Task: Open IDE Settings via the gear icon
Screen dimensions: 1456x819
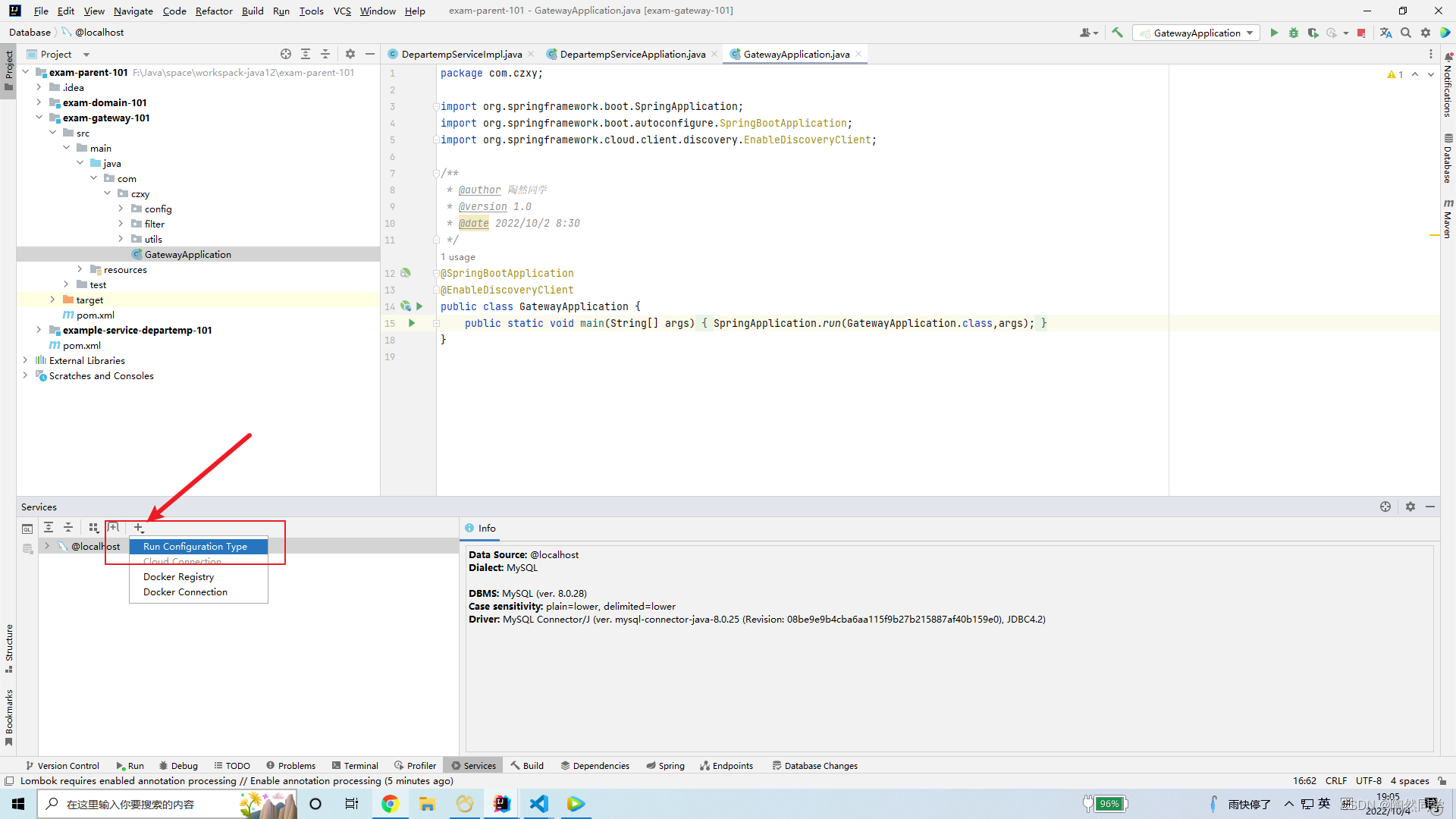Action: [x=1426, y=33]
